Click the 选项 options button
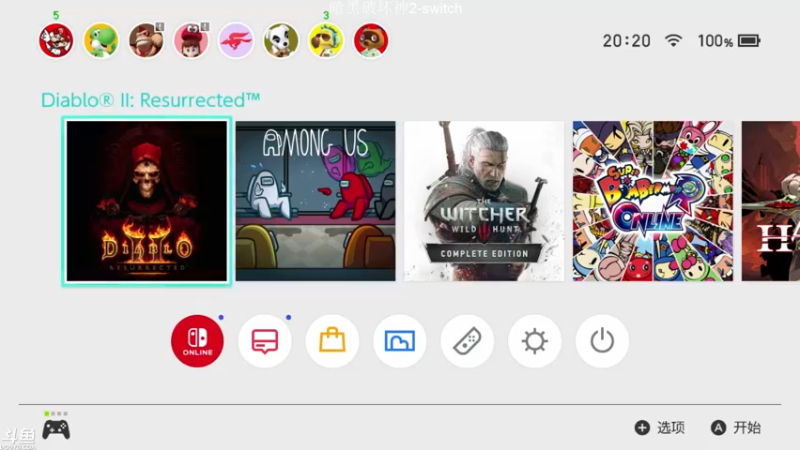 coord(660,428)
